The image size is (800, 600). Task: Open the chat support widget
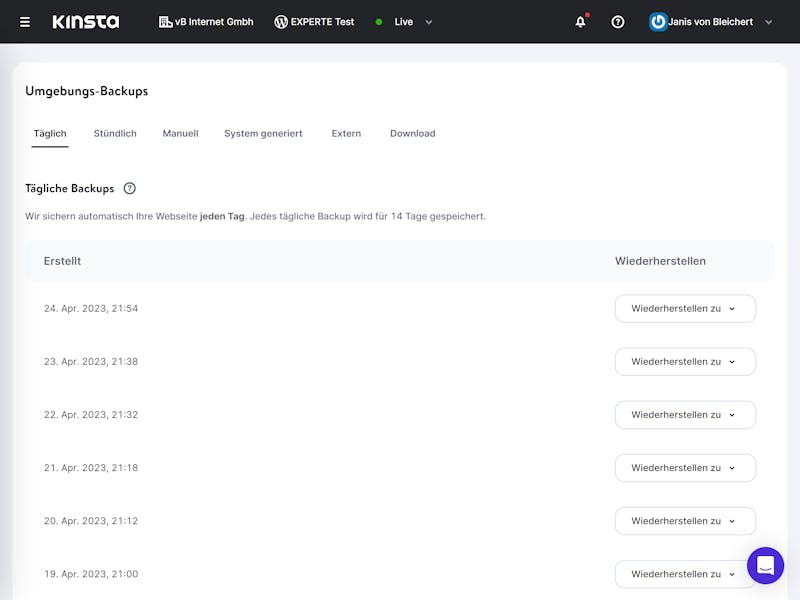point(765,566)
